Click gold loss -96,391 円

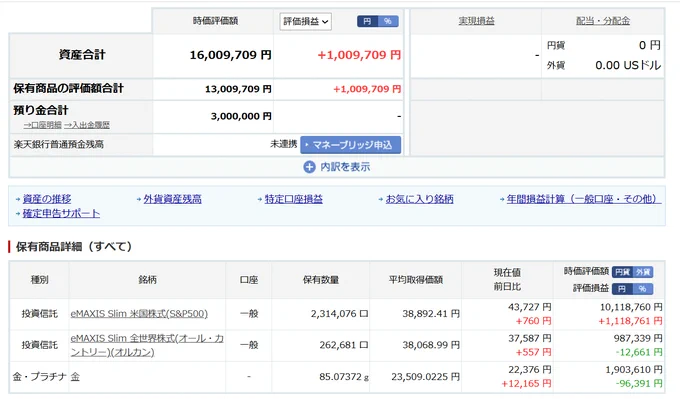(x=639, y=384)
